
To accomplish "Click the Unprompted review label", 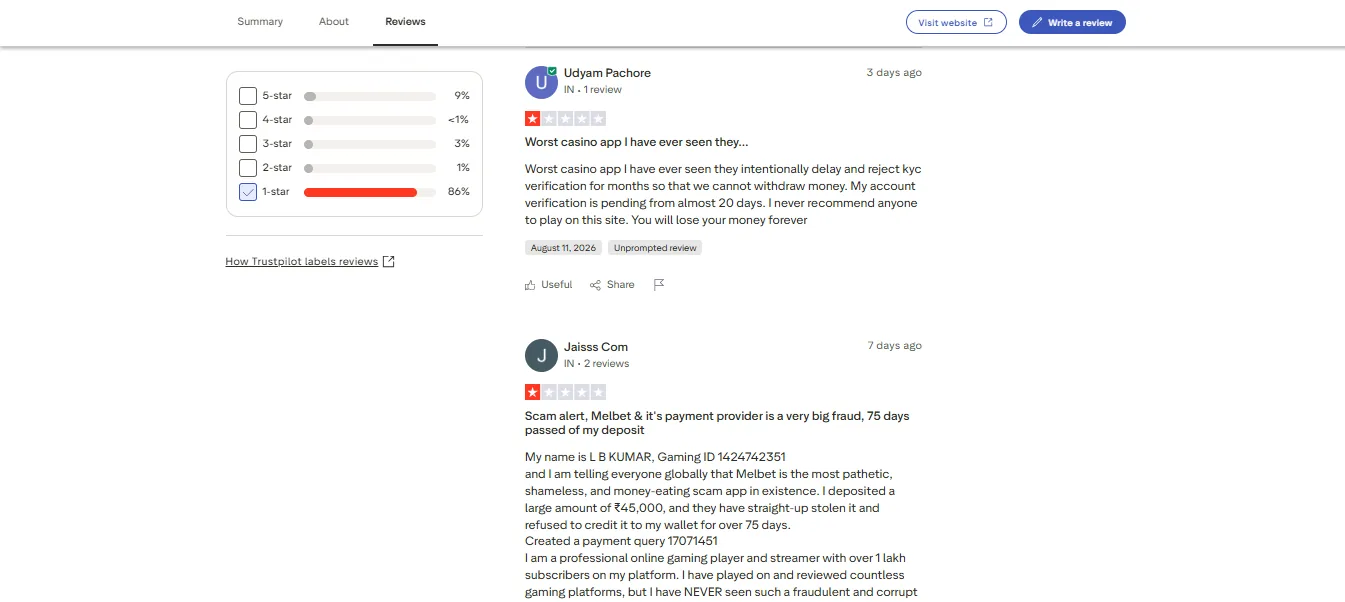I will (x=655, y=248).
